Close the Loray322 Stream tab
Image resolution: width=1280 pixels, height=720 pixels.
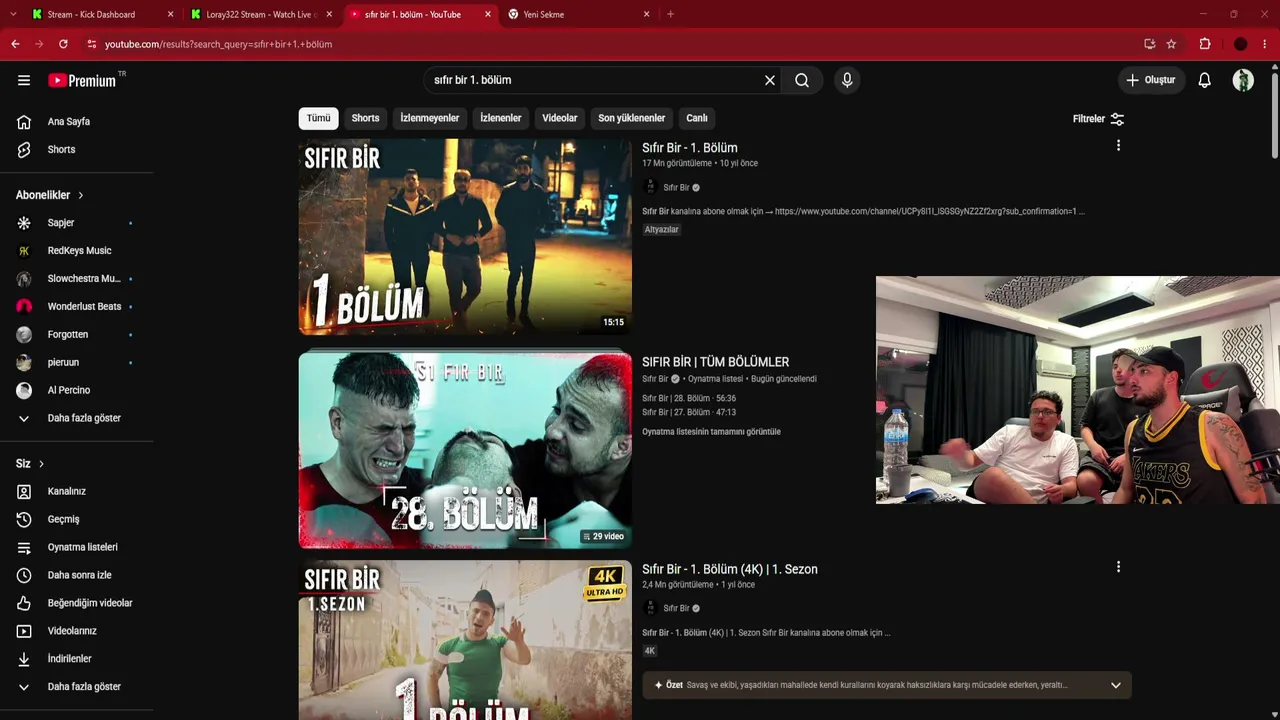(x=329, y=14)
